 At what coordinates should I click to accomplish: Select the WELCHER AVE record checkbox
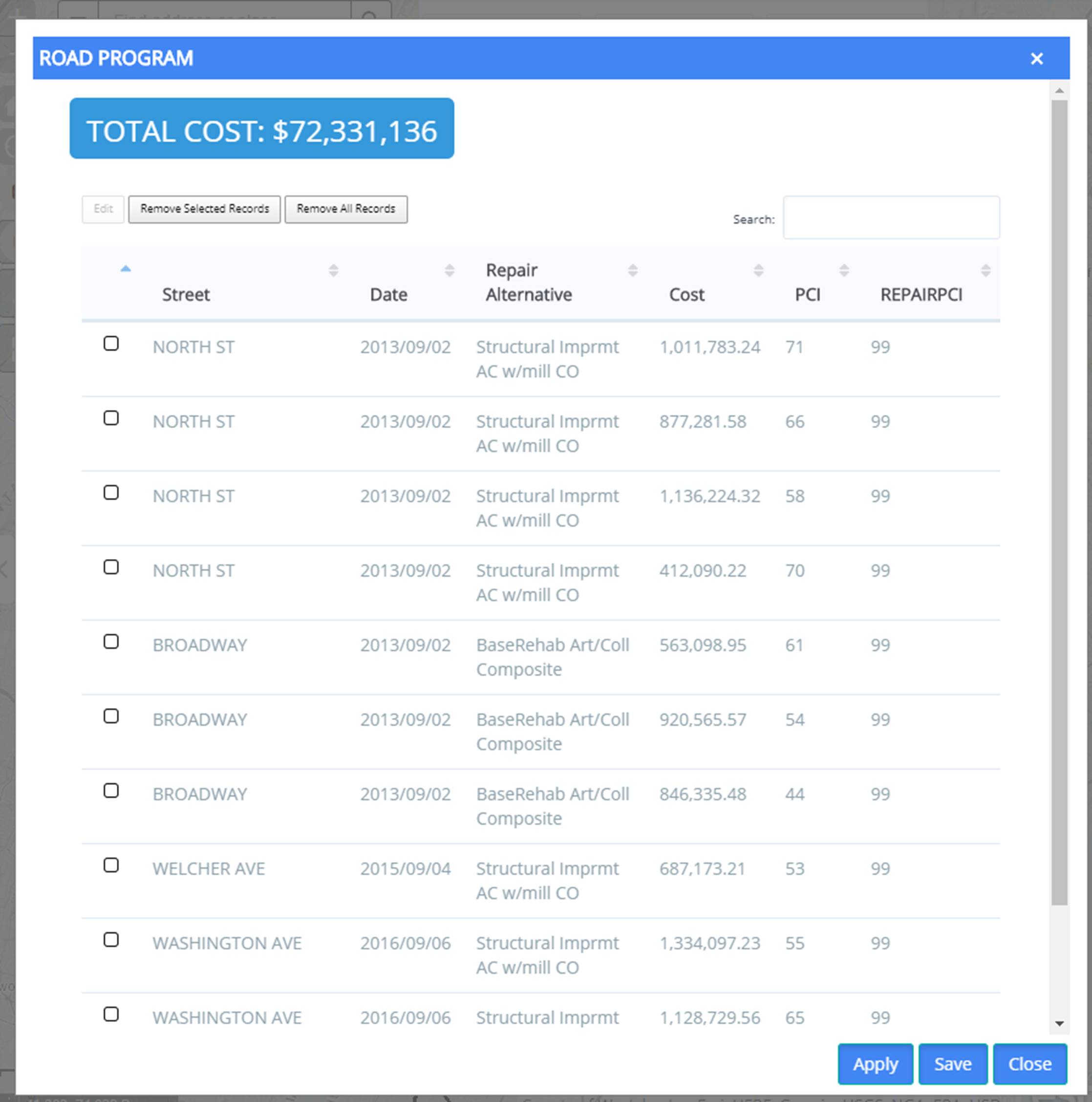tap(111, 864)
